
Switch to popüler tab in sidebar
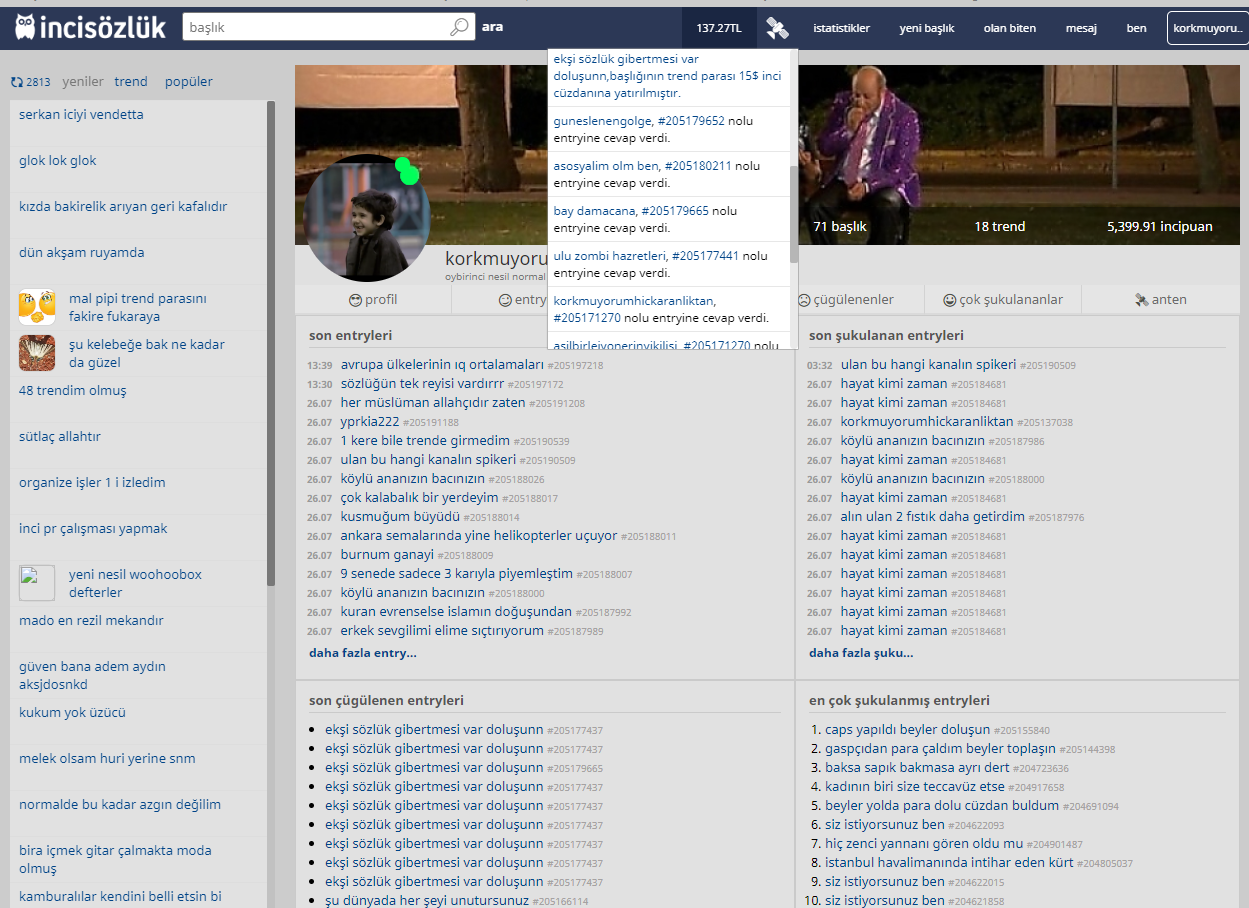pyautogui.click(x=189, y=82)
